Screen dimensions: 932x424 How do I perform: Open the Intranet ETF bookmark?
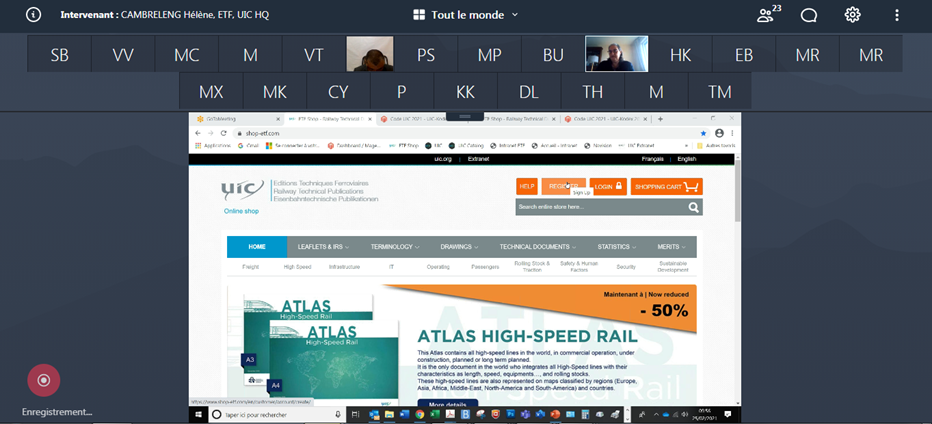tap(508, 145)
